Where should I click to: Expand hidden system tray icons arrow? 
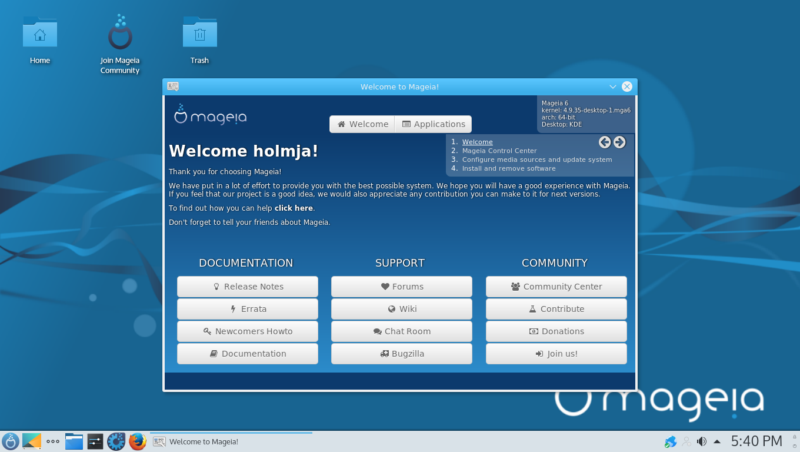(717, 442)
